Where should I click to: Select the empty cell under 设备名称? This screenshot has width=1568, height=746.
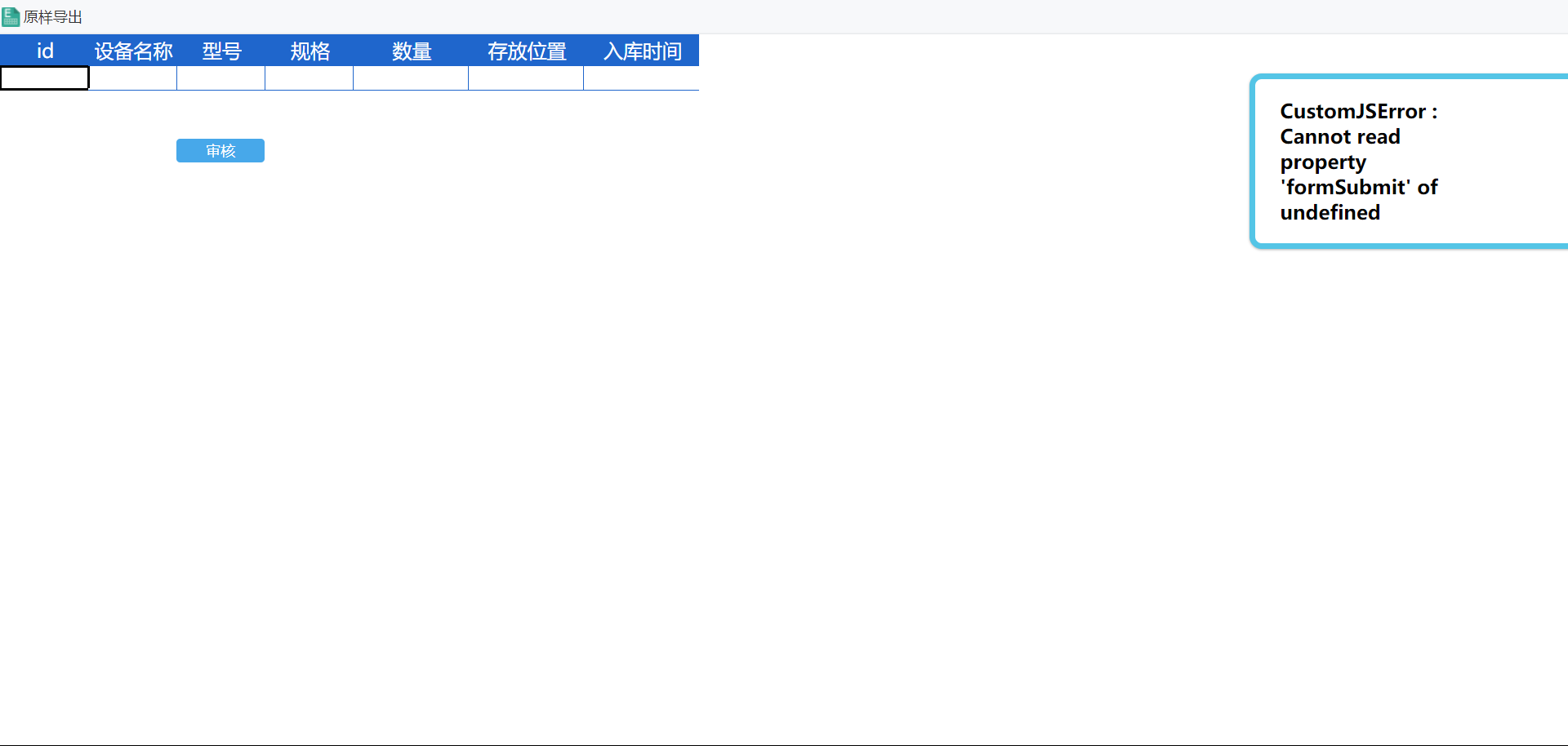pyautogui.click(x=133, y=78)
